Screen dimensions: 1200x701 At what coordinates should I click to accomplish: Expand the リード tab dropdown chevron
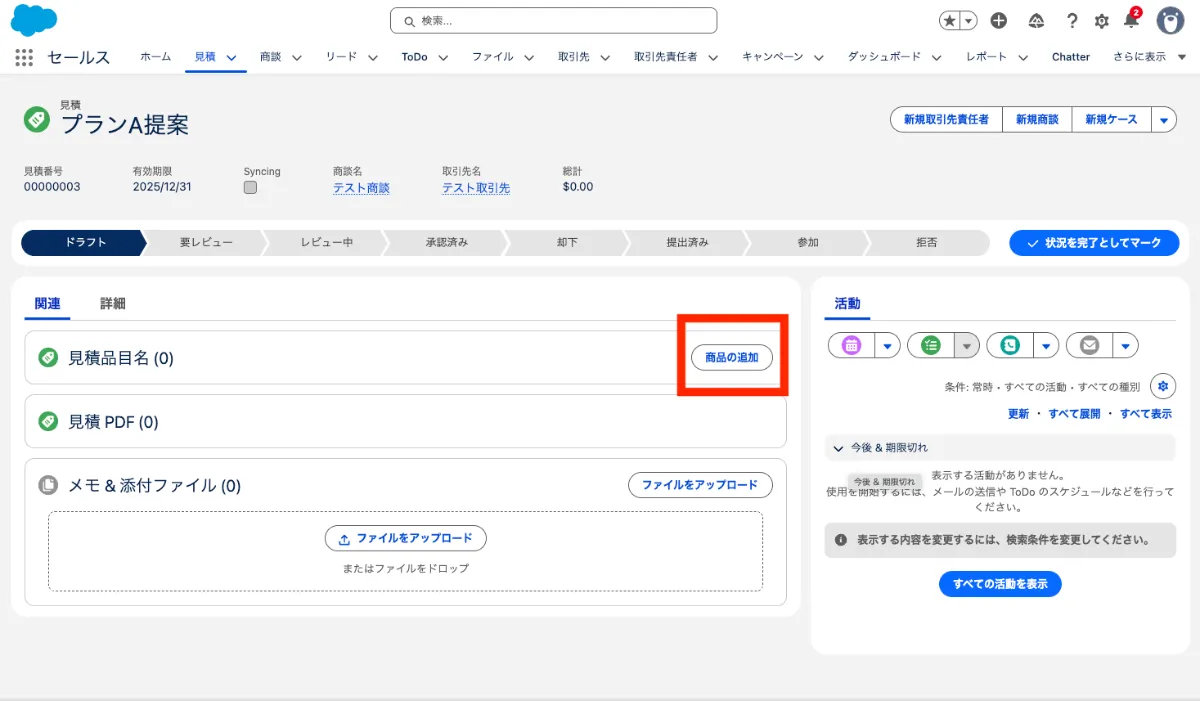pos(373,58)
